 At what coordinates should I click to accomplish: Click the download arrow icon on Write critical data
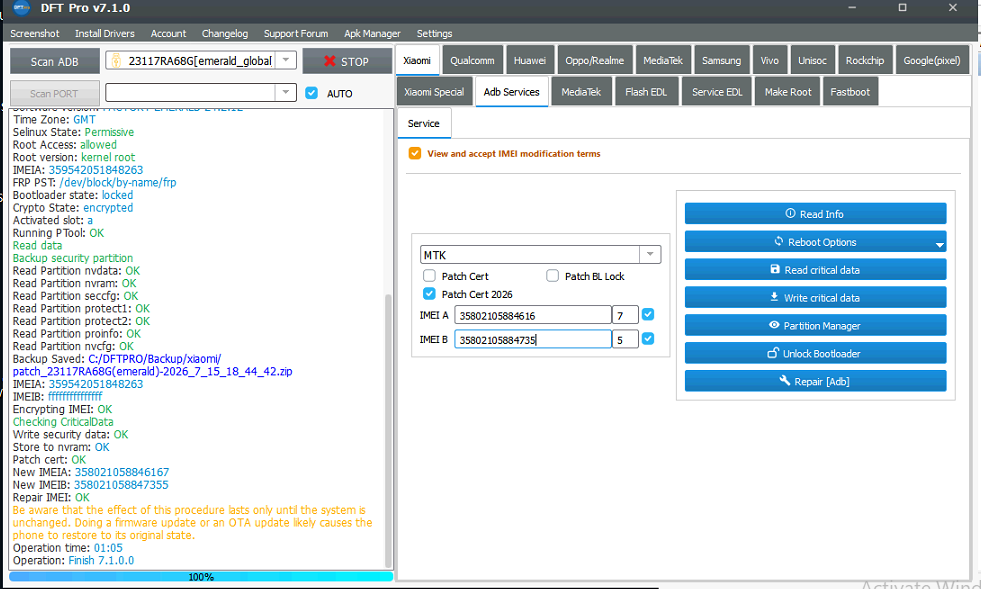coord(774,297)
